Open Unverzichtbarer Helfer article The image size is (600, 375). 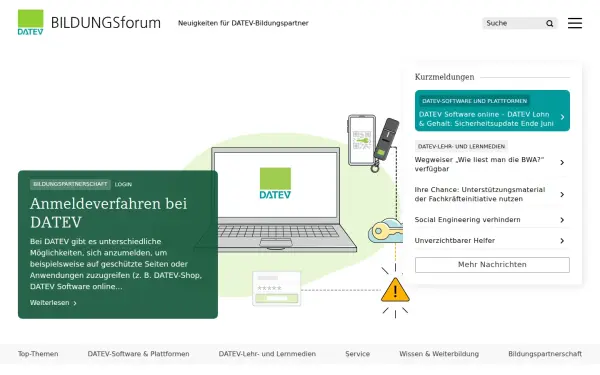point(455,241)
